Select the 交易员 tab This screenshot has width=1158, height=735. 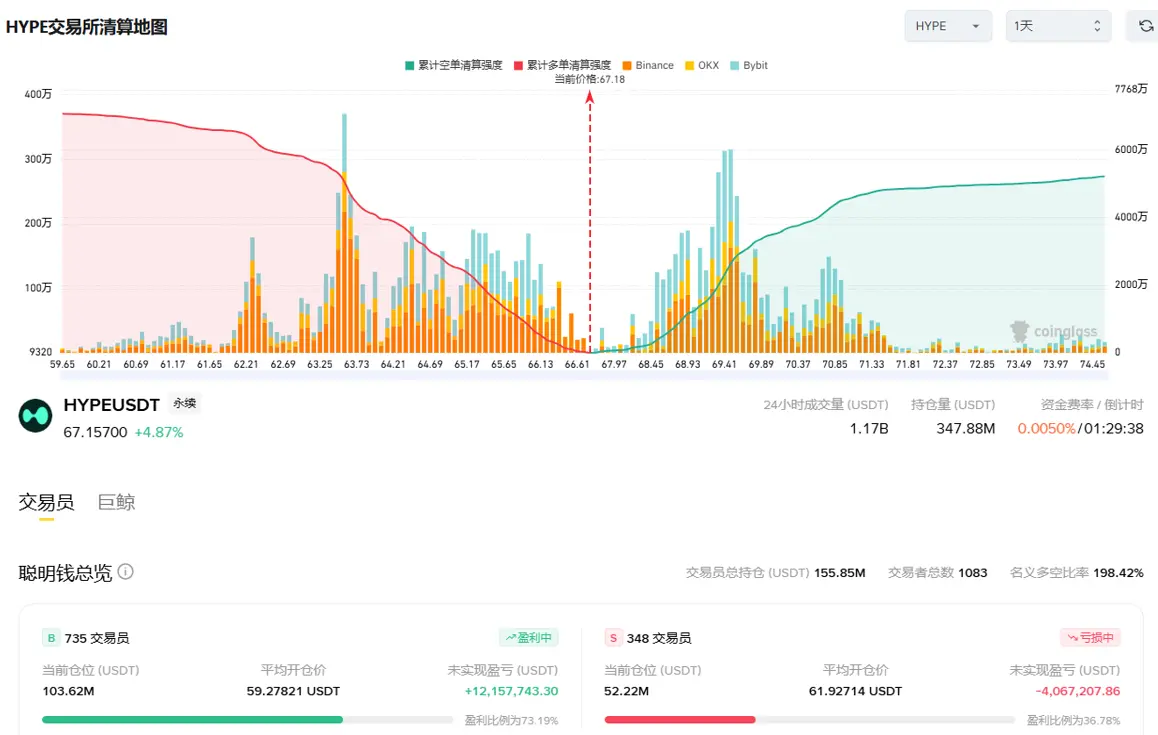coord(46,502)
